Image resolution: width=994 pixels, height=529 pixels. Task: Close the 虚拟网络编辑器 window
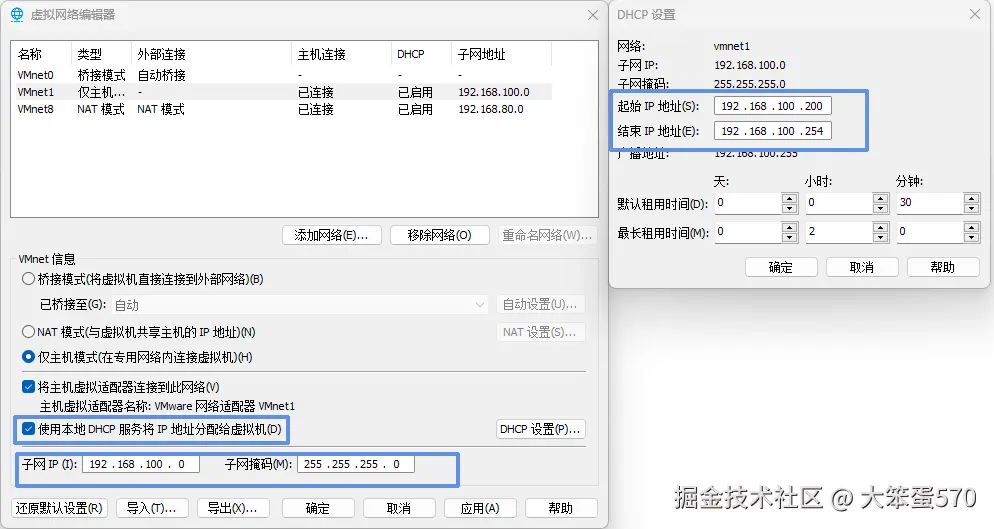tap(593, 15)
